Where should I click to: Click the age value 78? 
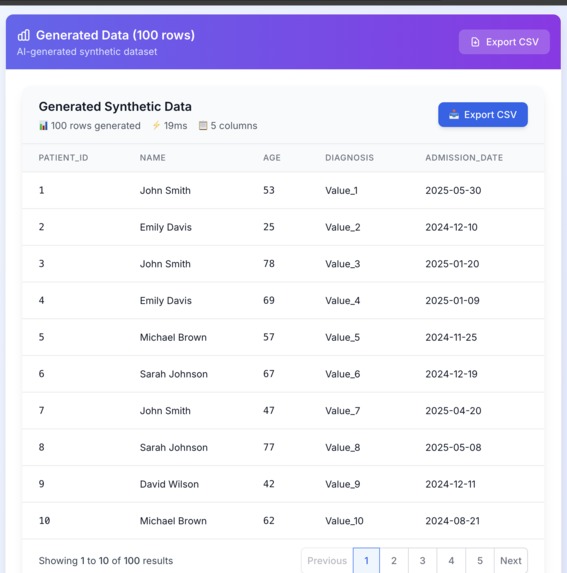[269, 264]
